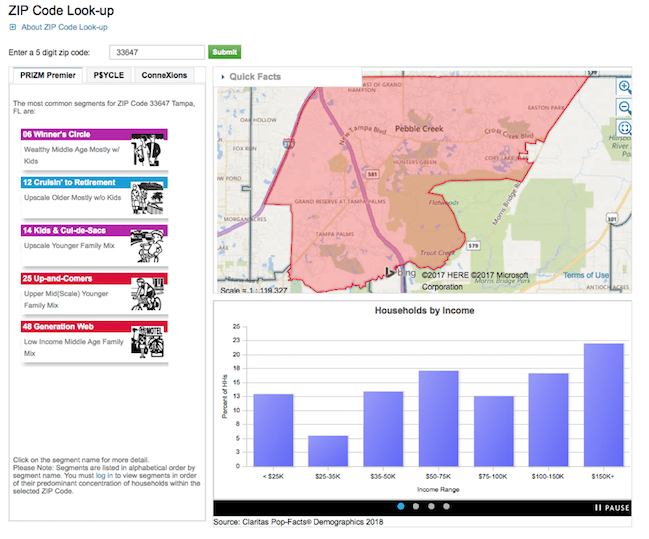Open the 12 Cruisin' to Retirement segment

pyautogui.click(x=69, y=183)
